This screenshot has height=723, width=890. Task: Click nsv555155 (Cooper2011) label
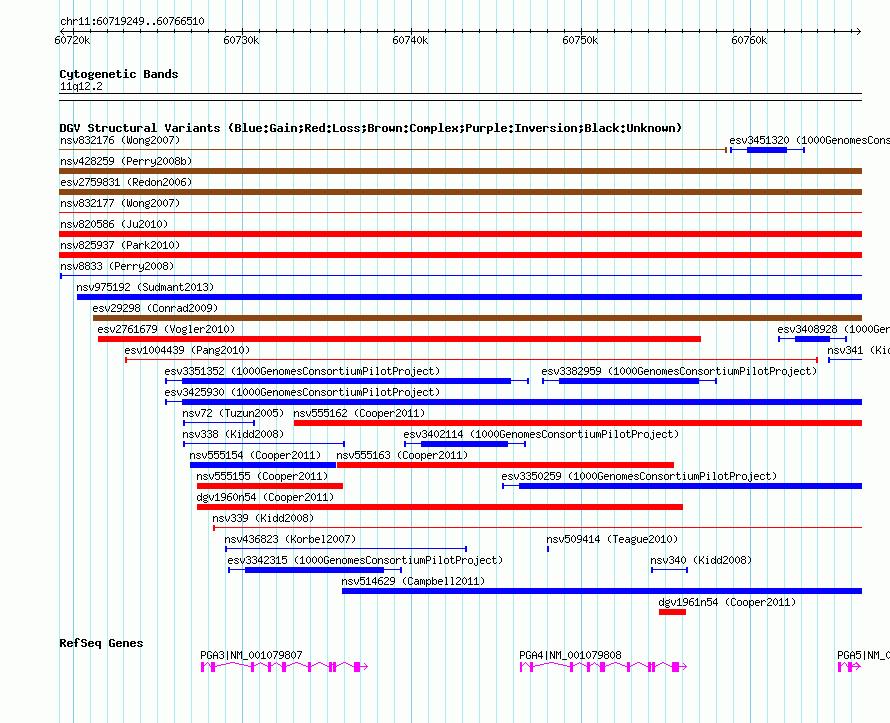coord(262,476)
